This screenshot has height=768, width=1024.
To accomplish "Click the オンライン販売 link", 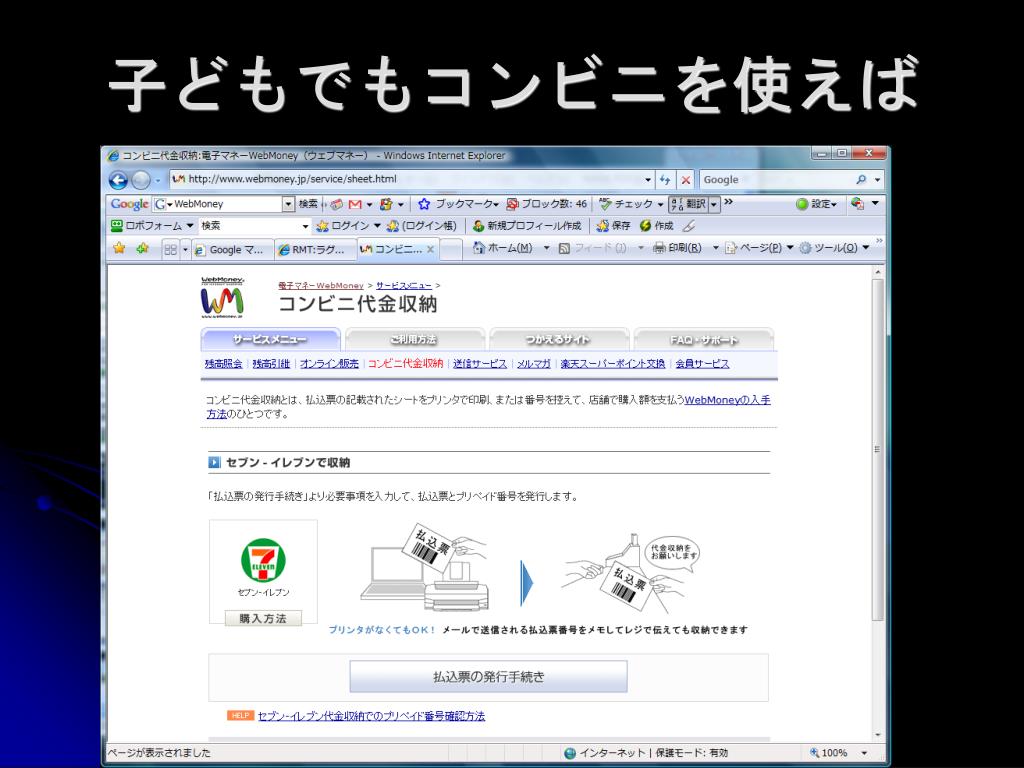I will tap(329, 364).
